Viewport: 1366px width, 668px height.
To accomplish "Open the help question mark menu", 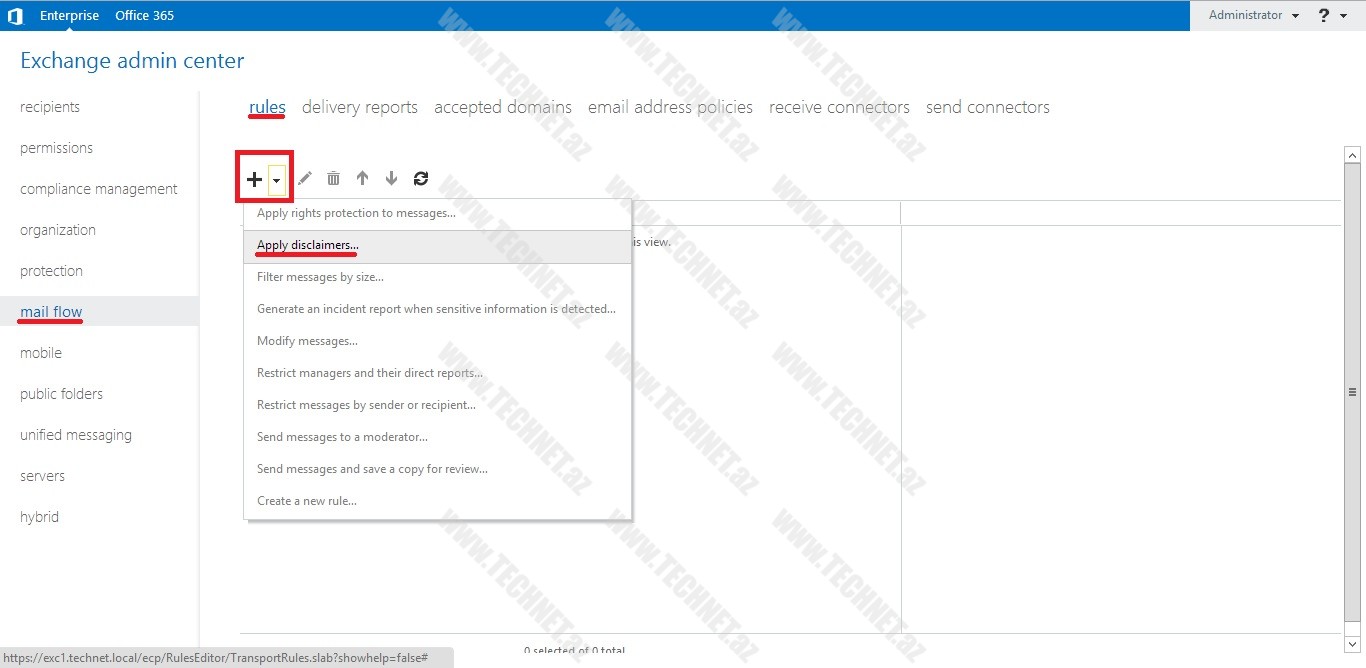I will click(1331, 15).
